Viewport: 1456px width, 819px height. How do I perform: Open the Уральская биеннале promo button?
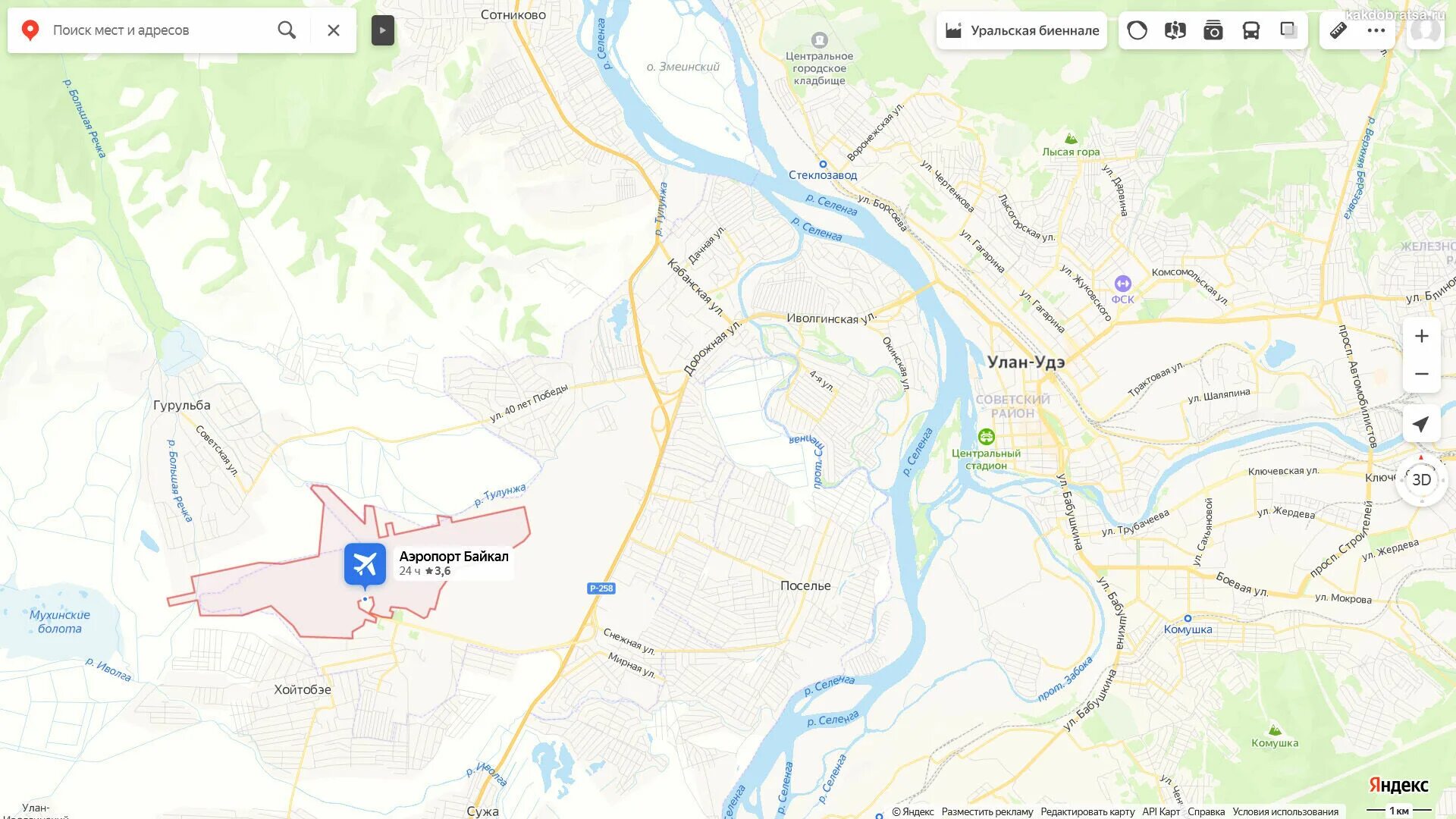pos(1022,30)
